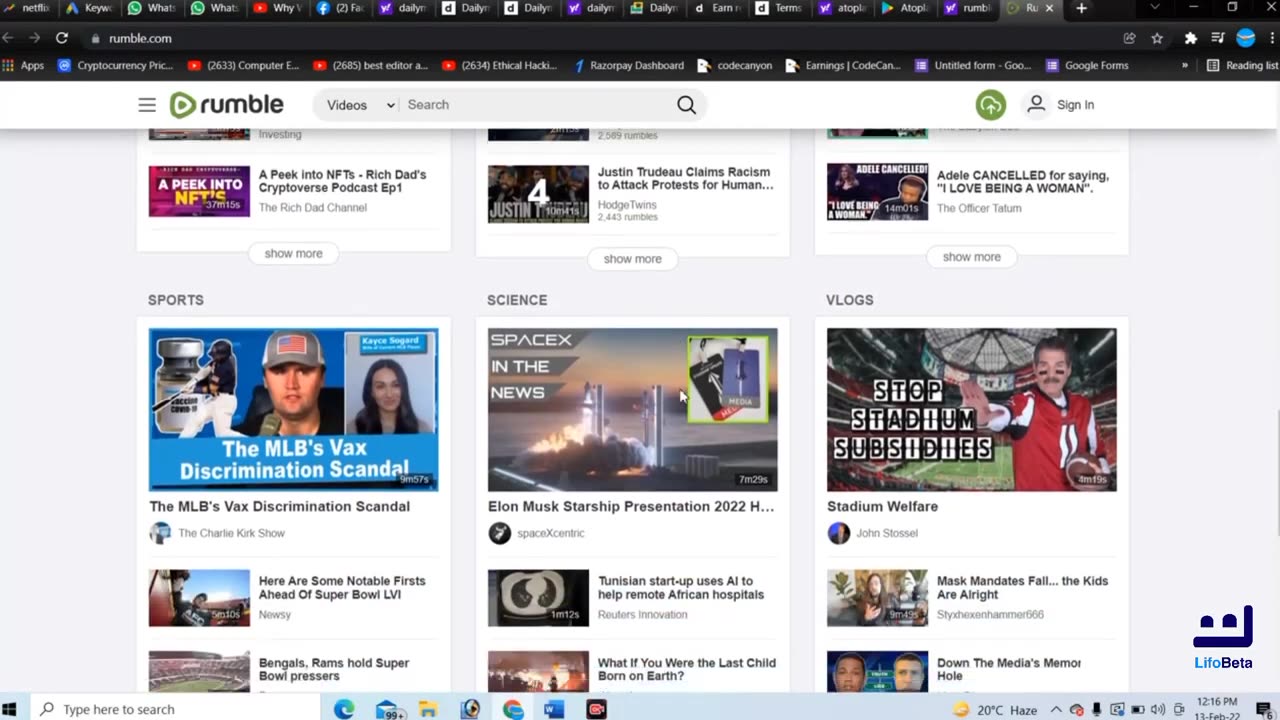Image resolution: width=1280 pixels, height=720 pixels.
Task: Open the Chrome media controls icon
Action: point(1218,38)
